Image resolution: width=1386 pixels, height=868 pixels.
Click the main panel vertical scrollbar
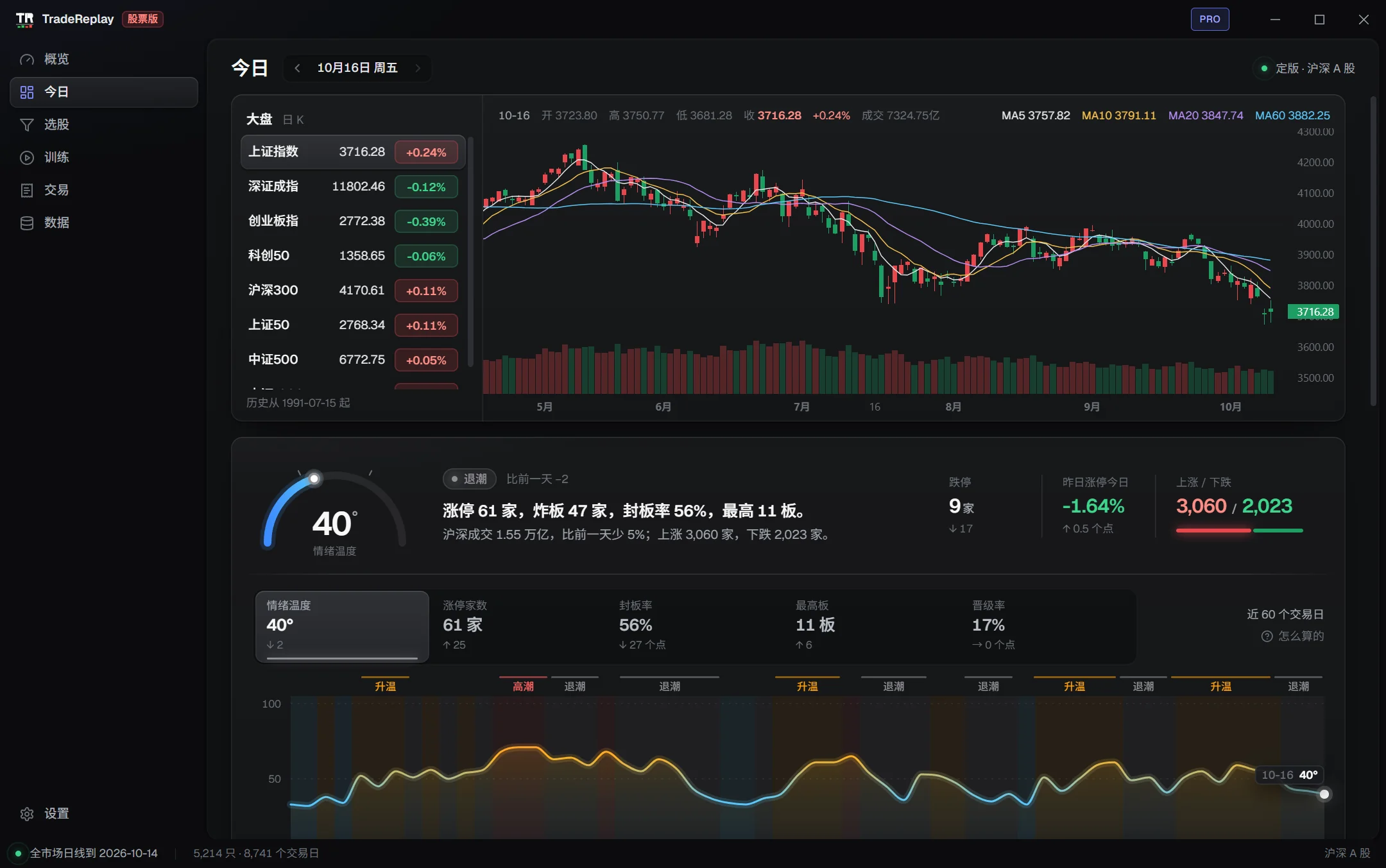tap(1373, 251)
